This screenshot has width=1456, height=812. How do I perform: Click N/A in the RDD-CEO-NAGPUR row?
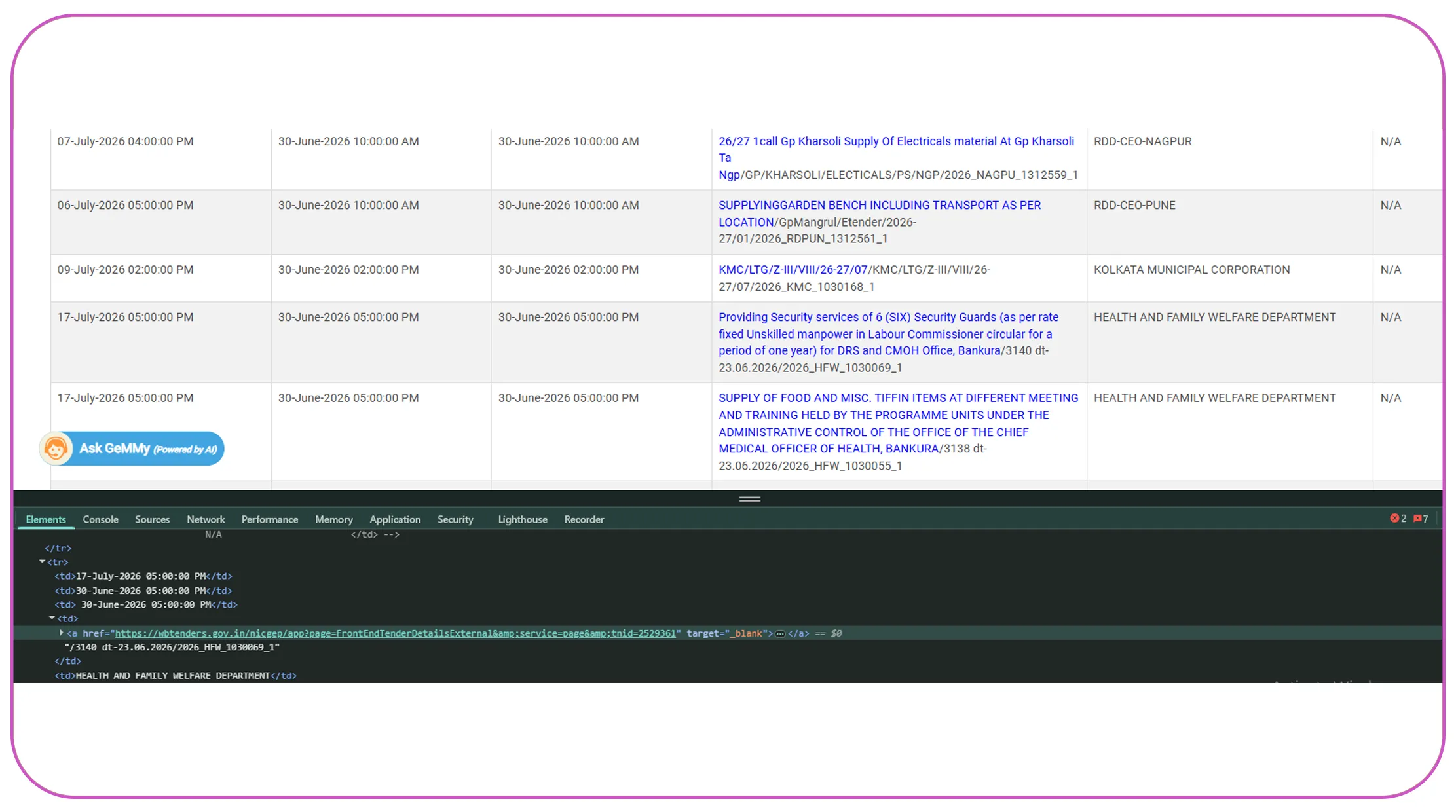(x=1391, y=141)
